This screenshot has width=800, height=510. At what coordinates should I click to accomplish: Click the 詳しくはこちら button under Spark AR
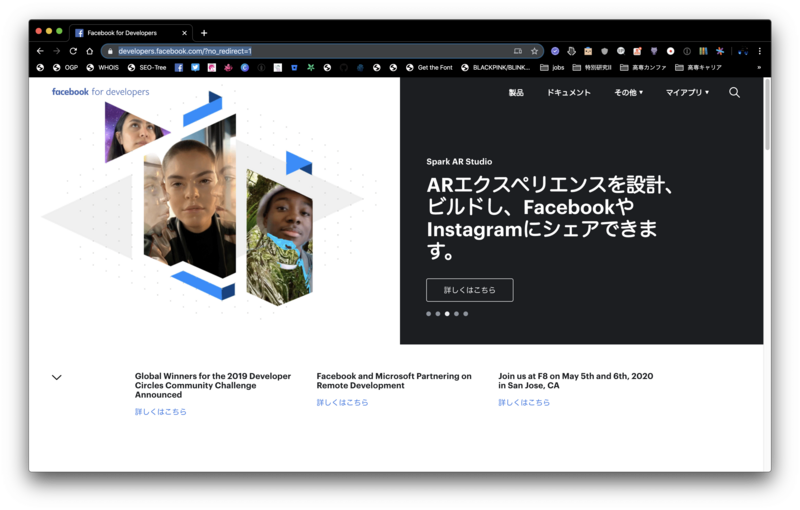(469, 290)
